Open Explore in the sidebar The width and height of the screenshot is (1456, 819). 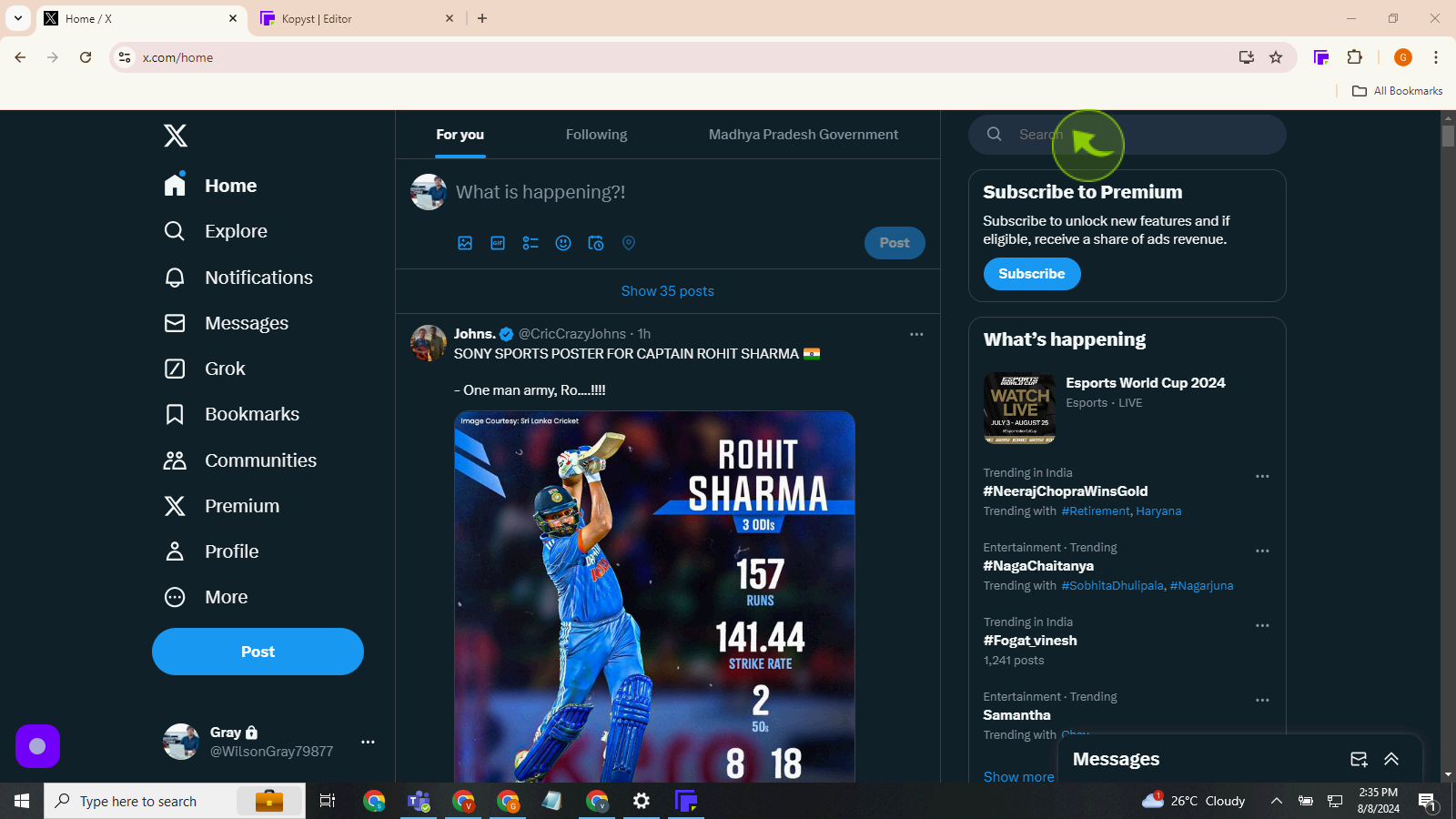point(216,231)
